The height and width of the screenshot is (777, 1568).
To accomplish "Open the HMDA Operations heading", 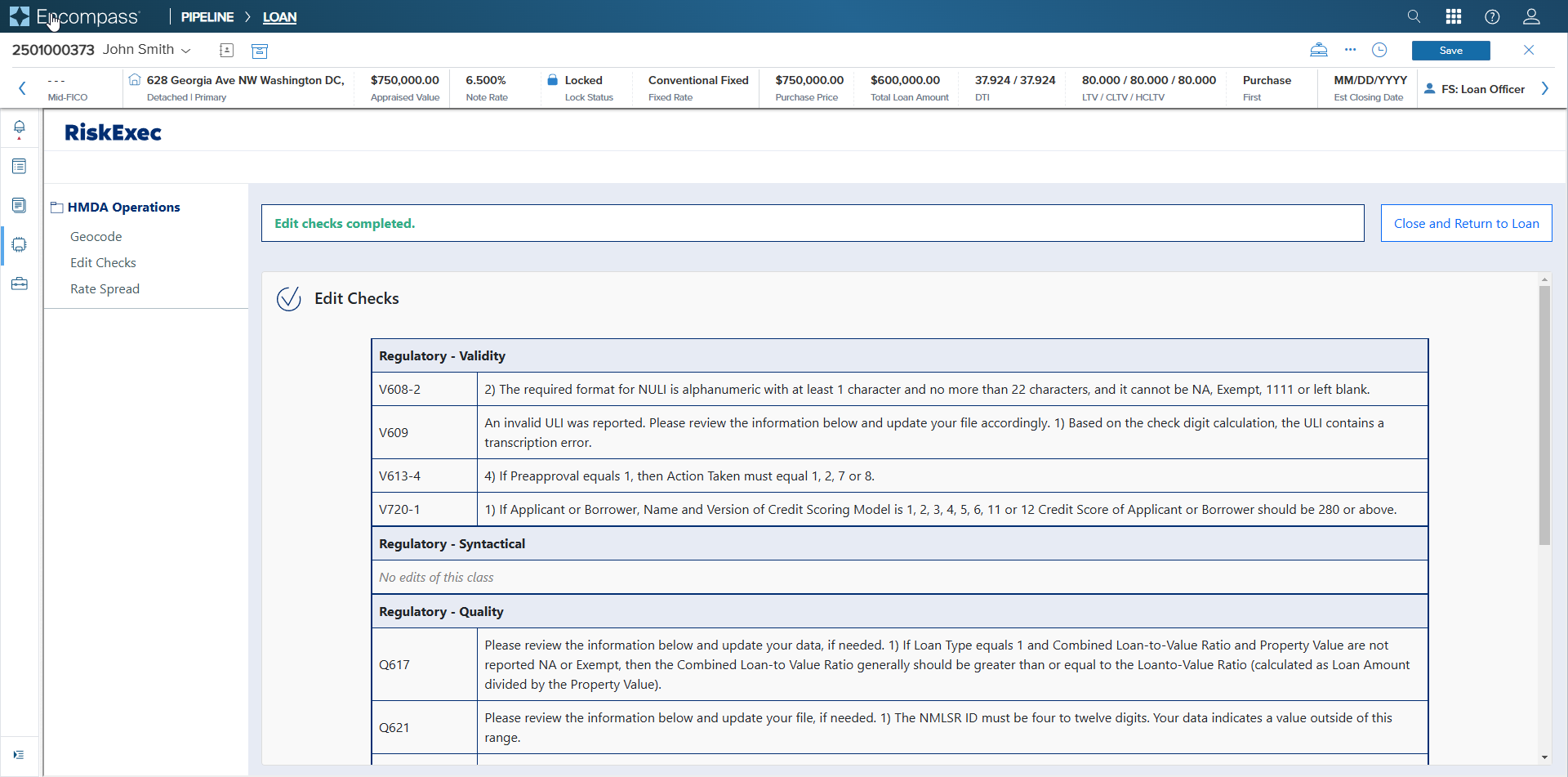I will pyautogui.click(x=124, y=208).
